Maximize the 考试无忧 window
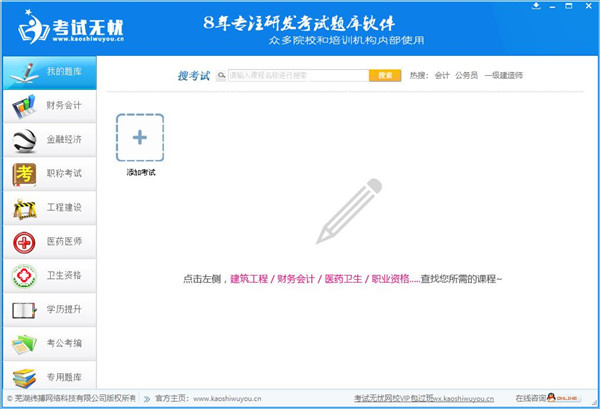The height and width of the screenshot is (409, 600). point(569,6)
